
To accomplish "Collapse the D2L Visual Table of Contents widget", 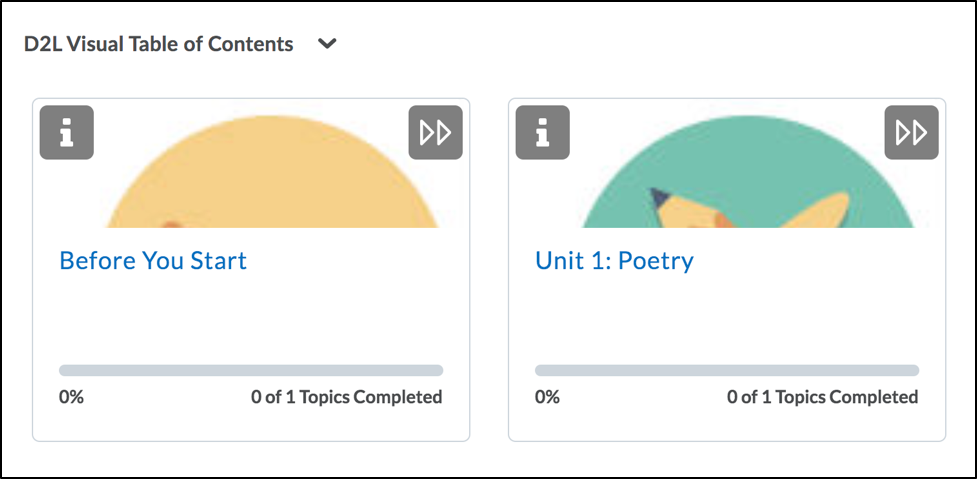I will (327, 44).
